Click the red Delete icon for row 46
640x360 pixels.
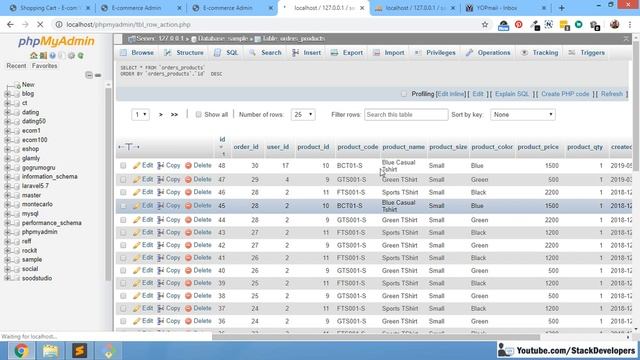[188, 192]
